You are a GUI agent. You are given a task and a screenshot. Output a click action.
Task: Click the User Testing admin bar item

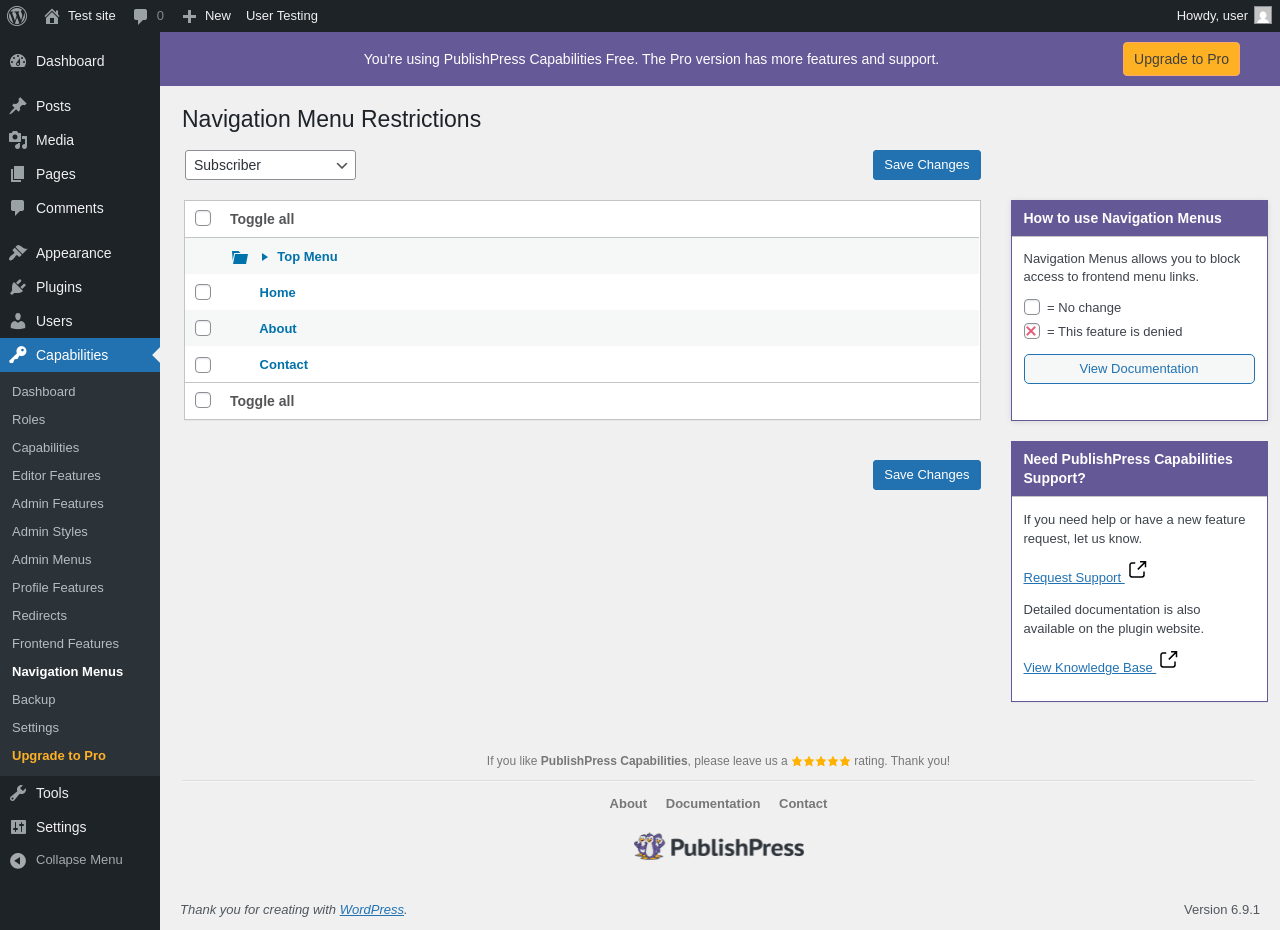(282, 16)
